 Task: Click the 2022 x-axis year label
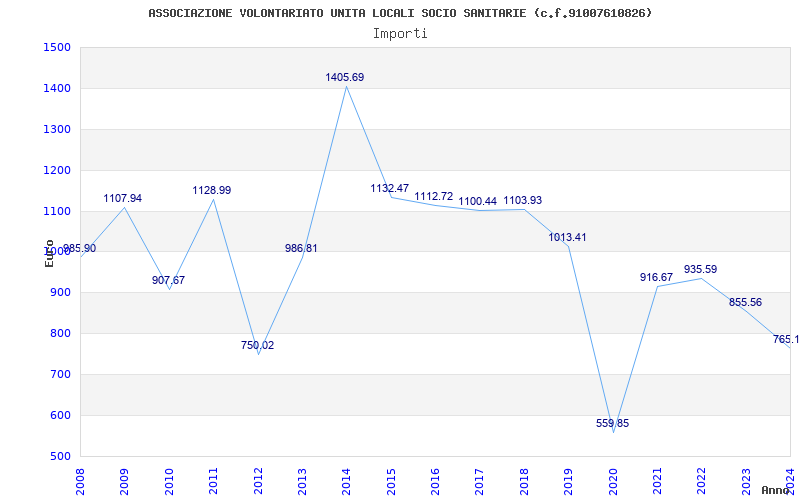(702, 482)
